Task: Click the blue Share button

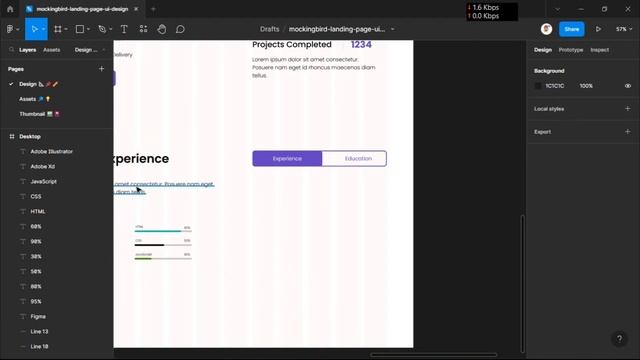Action: click(x=571, y=29)
